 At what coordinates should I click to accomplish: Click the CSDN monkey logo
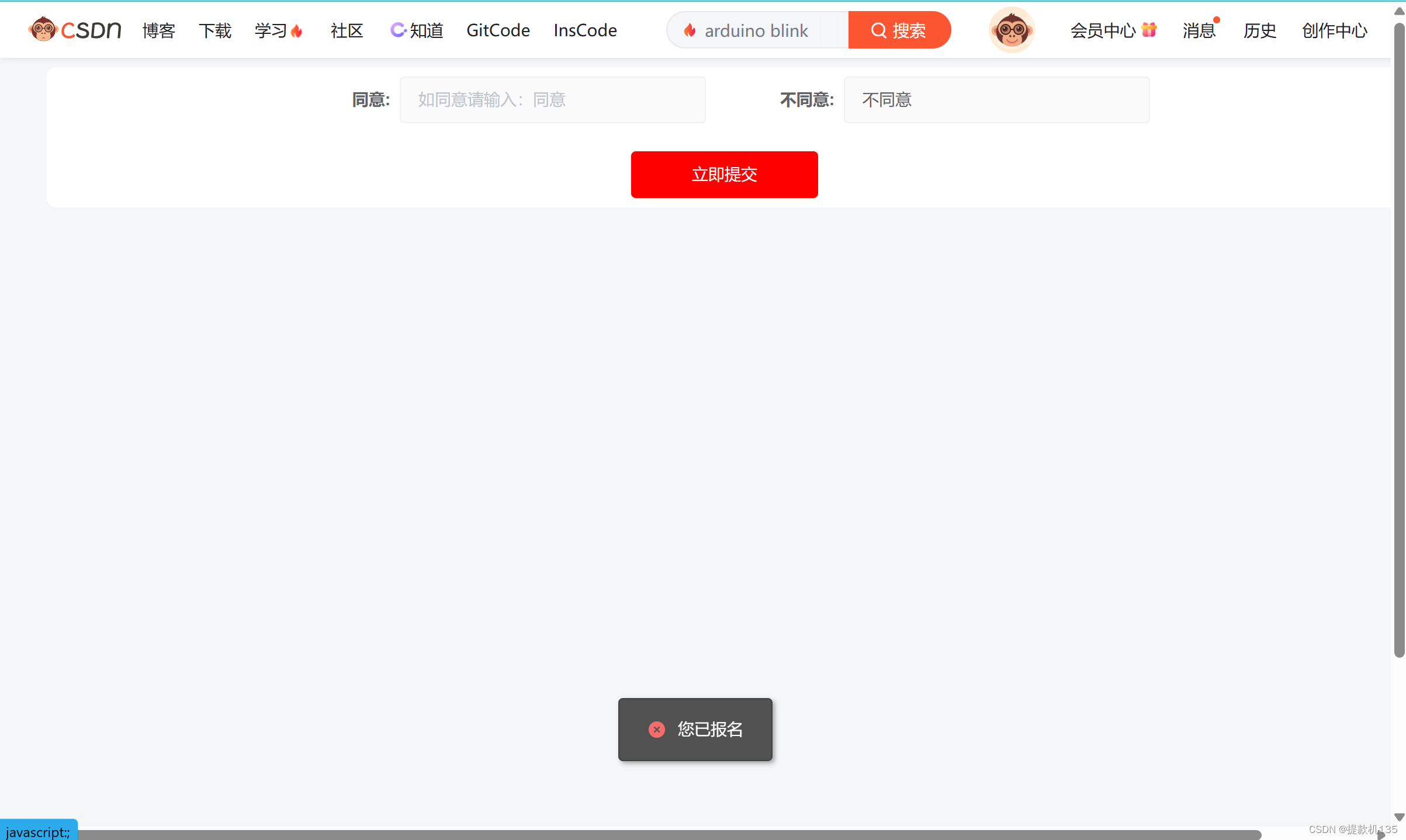tap(43, 29)
